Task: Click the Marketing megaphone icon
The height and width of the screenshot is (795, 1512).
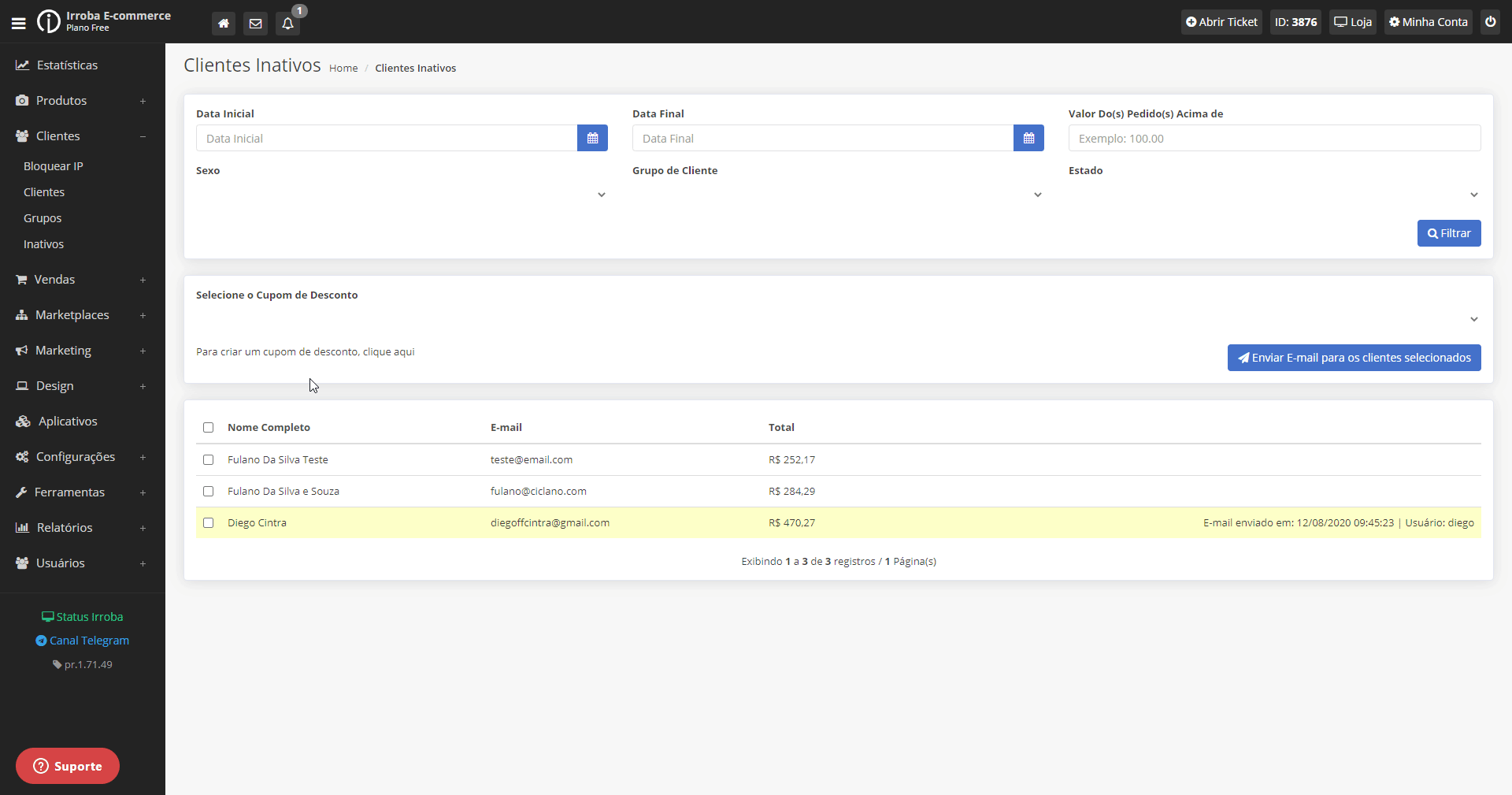Action: coord(22,351)
